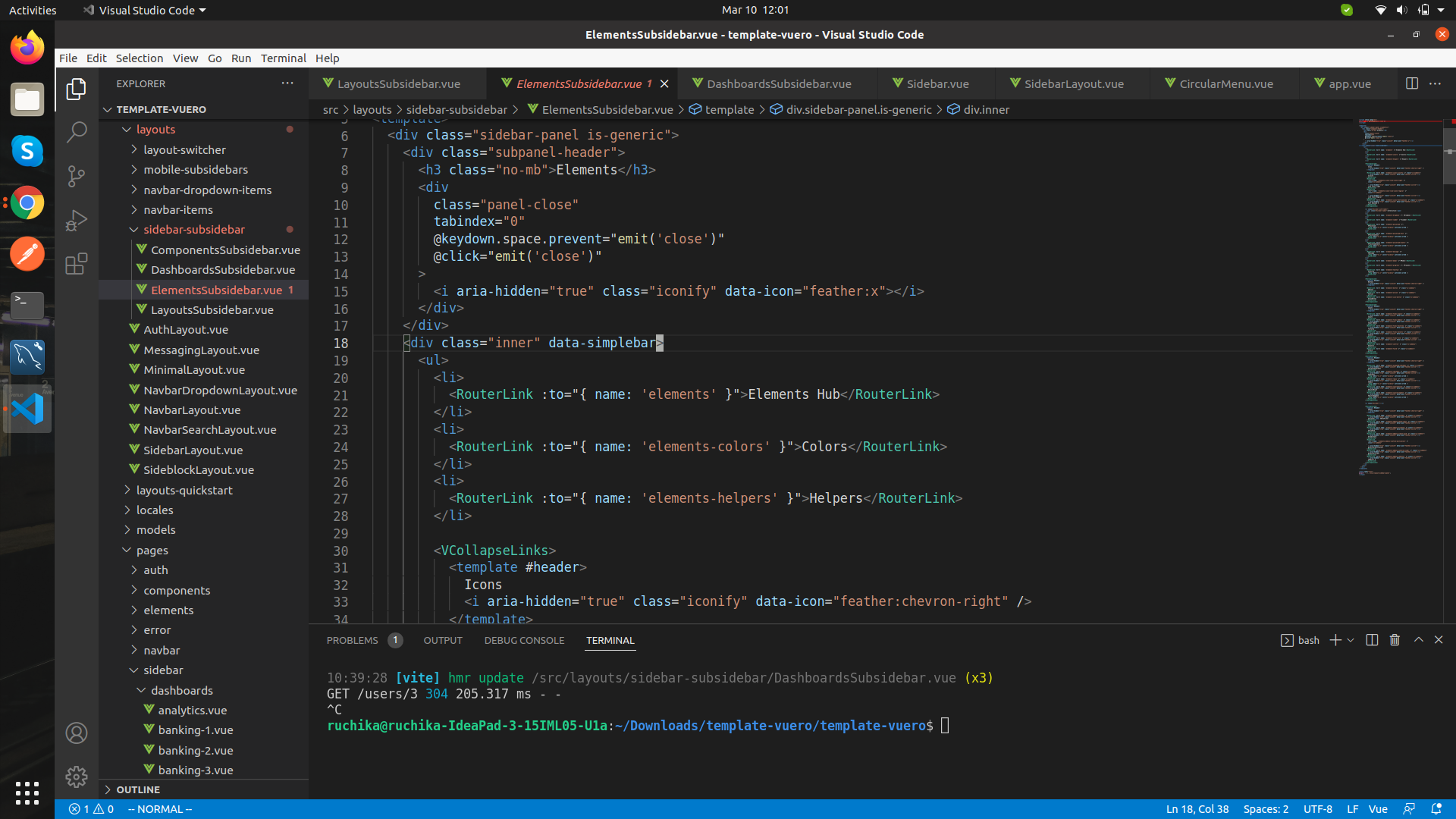Click the Split Editor Right icon

[x=1411, y=83]
